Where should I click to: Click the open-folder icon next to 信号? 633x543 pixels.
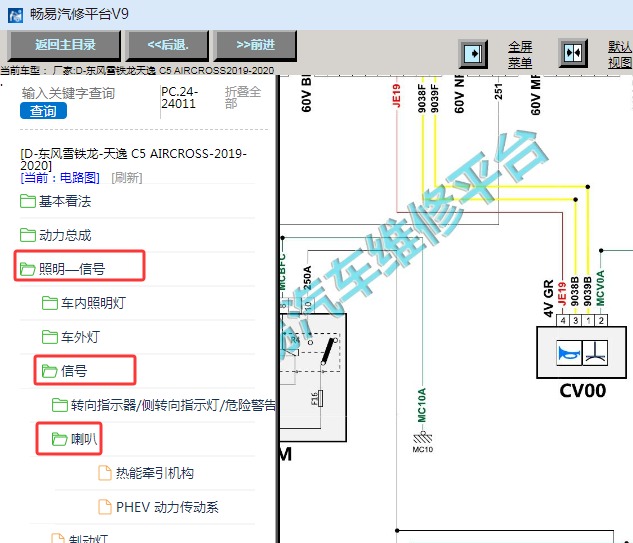pyautogui.click(x=50, y=370)
